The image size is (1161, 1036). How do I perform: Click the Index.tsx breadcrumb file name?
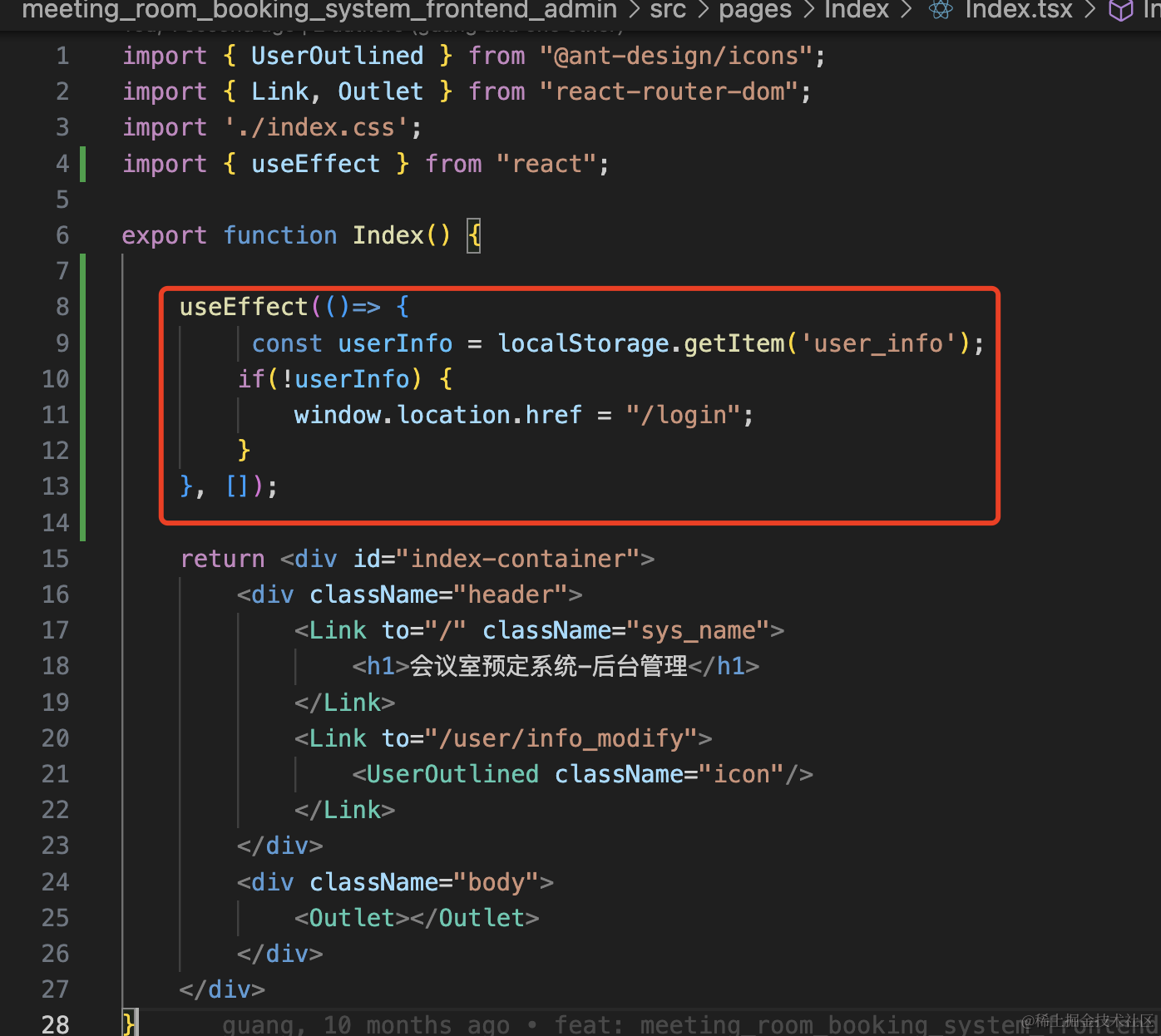click(x=1019, y=10)
